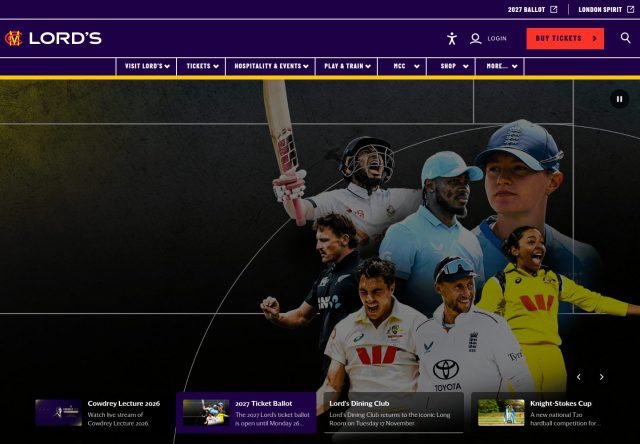Open the Play & Train menu
640x444 pixels.
click(x=347, y=66)
